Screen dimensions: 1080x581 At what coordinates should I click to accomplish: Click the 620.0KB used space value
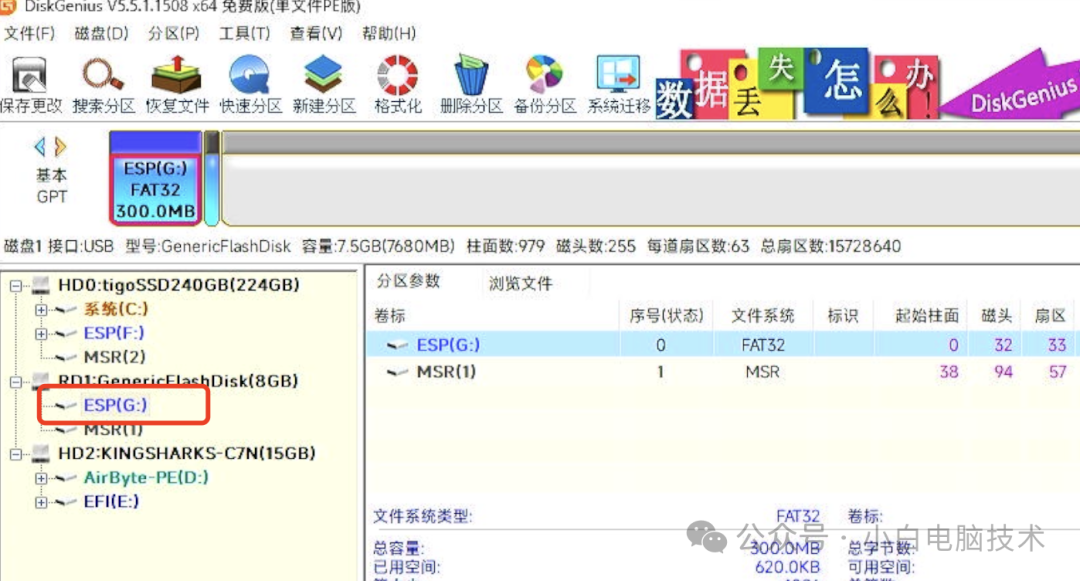coord(787,567)
